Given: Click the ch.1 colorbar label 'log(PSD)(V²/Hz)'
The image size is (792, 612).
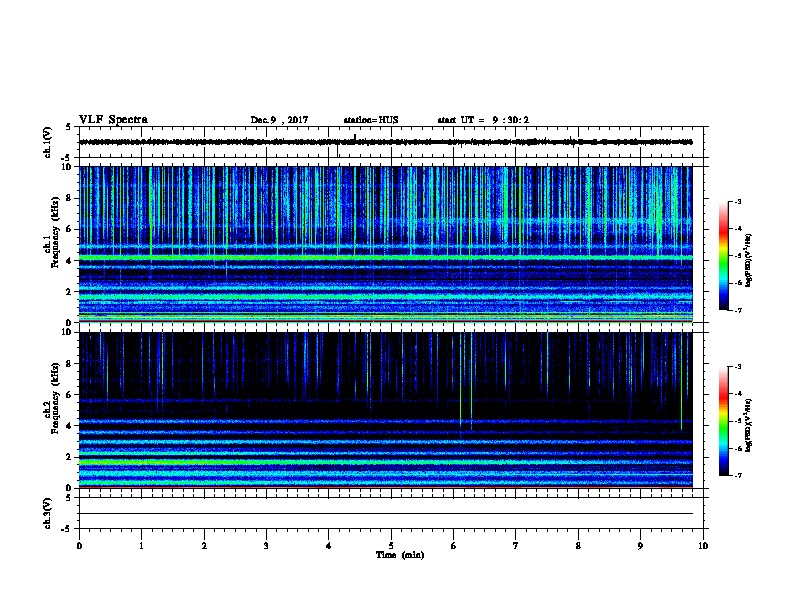Looking at the screenshot, I should (x=749, y=260).
